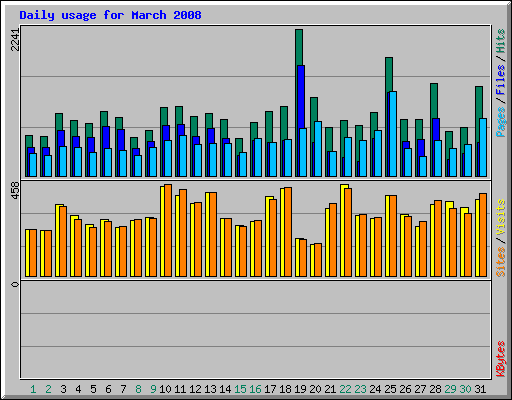Click the 'Pages' legend label
Viewport: 512px width, 400px height.
(x=500, y=122)
